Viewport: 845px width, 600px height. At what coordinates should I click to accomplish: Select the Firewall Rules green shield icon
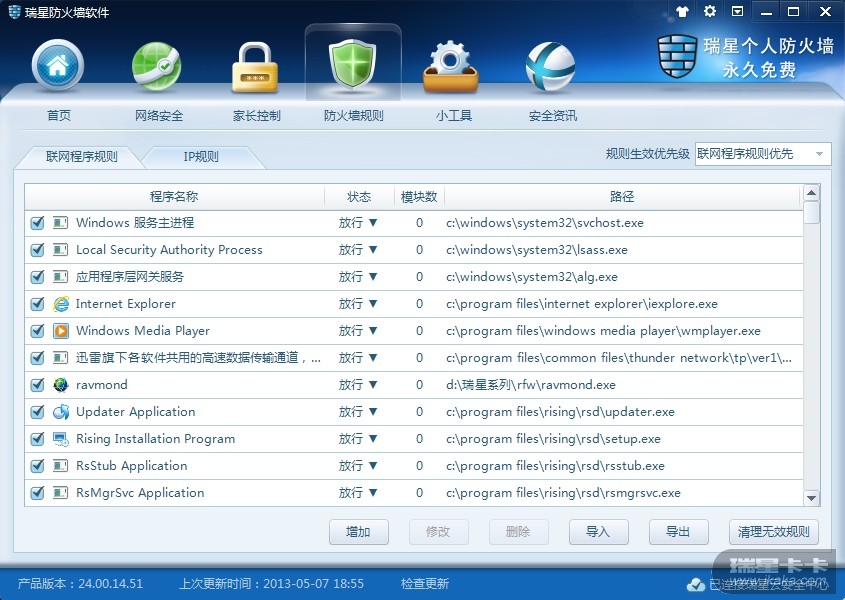(x=352, y=64)
